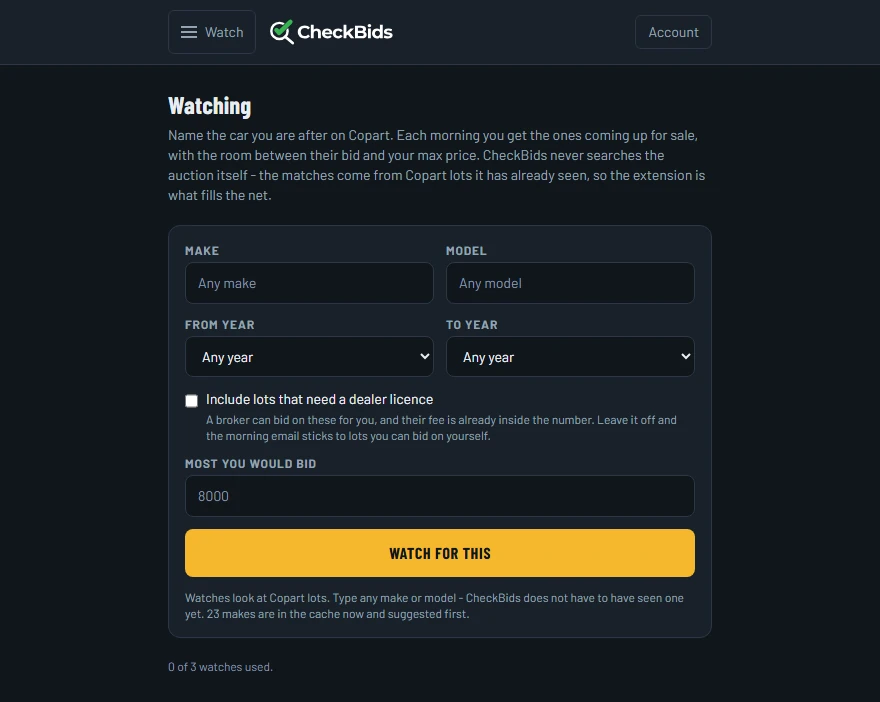Focus the Any make input field
The image size is (880, 702).
click(309, 283)
